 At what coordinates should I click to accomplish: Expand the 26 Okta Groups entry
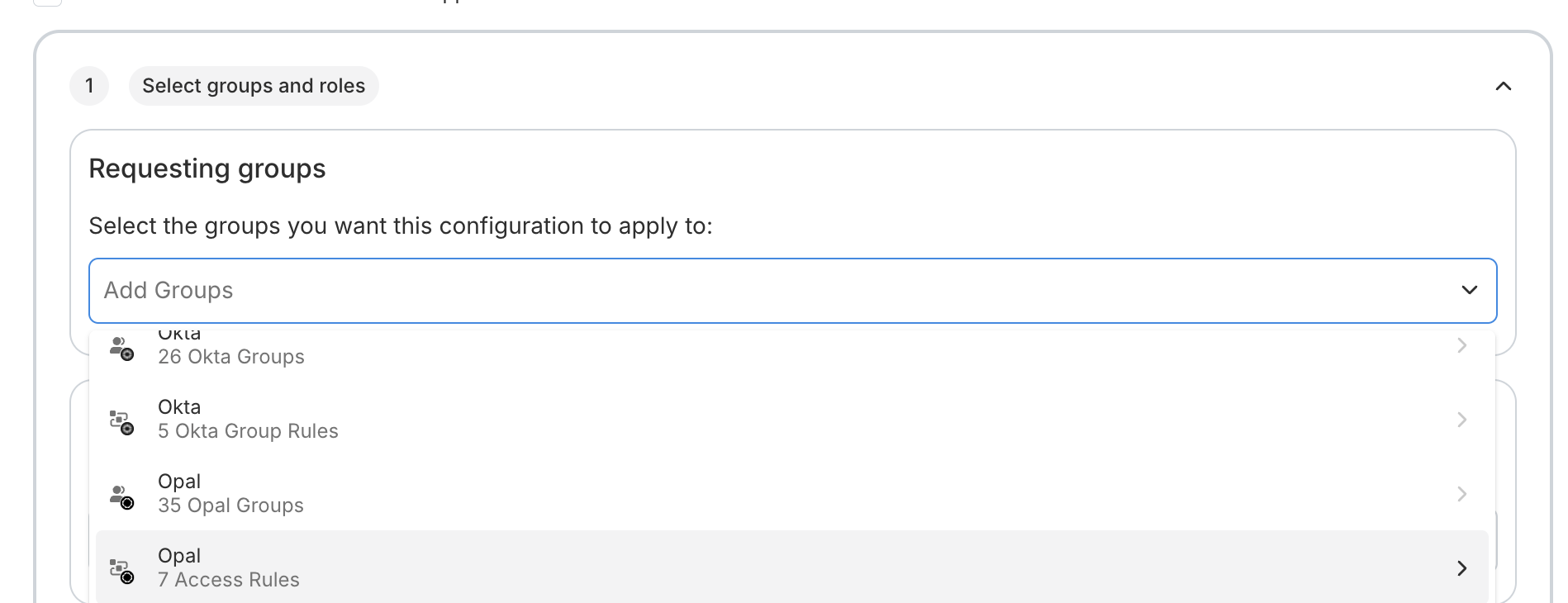1461,345
